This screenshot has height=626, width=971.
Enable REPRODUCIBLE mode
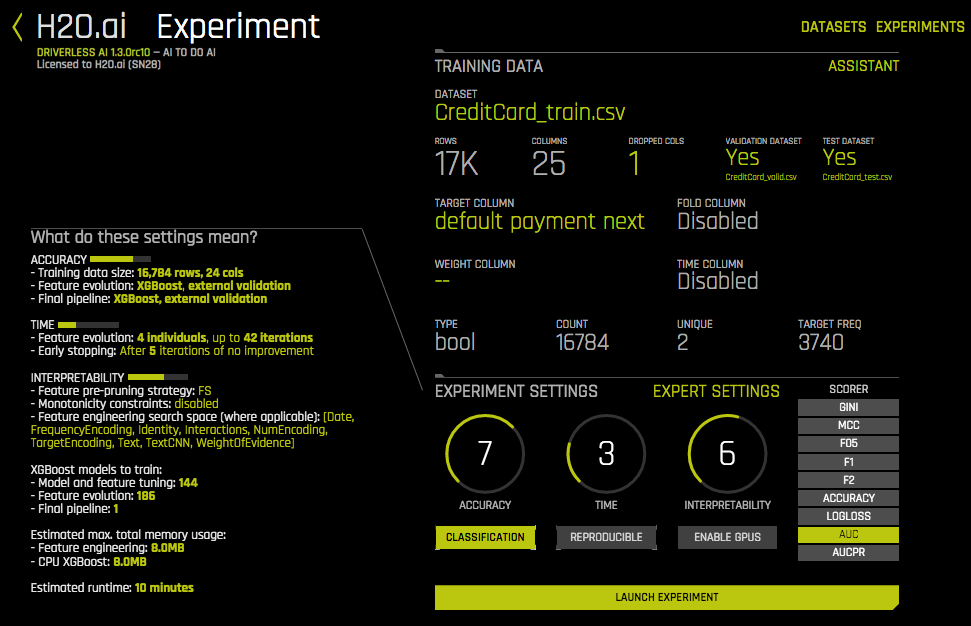tap(606, 537)
